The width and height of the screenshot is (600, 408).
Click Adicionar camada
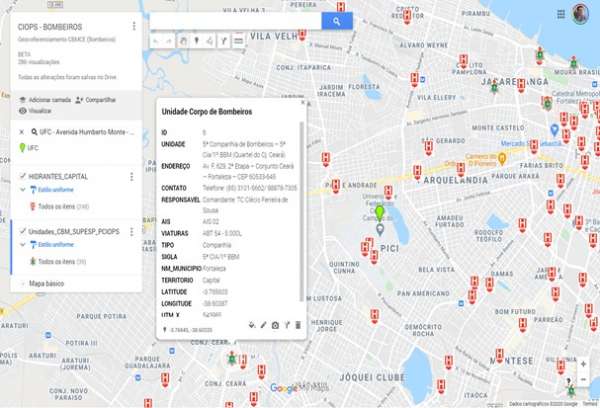(x=46, y=100)
